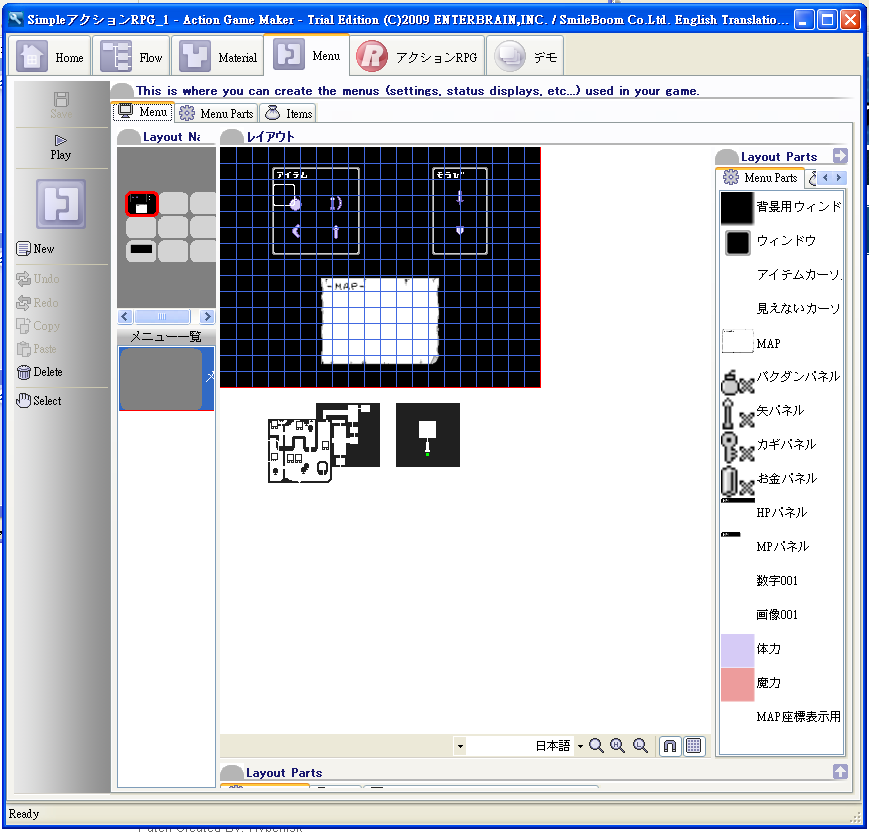This screenshot has height=832, width=869.
Task: Click Undo in the sidebar
Action: 38,279
